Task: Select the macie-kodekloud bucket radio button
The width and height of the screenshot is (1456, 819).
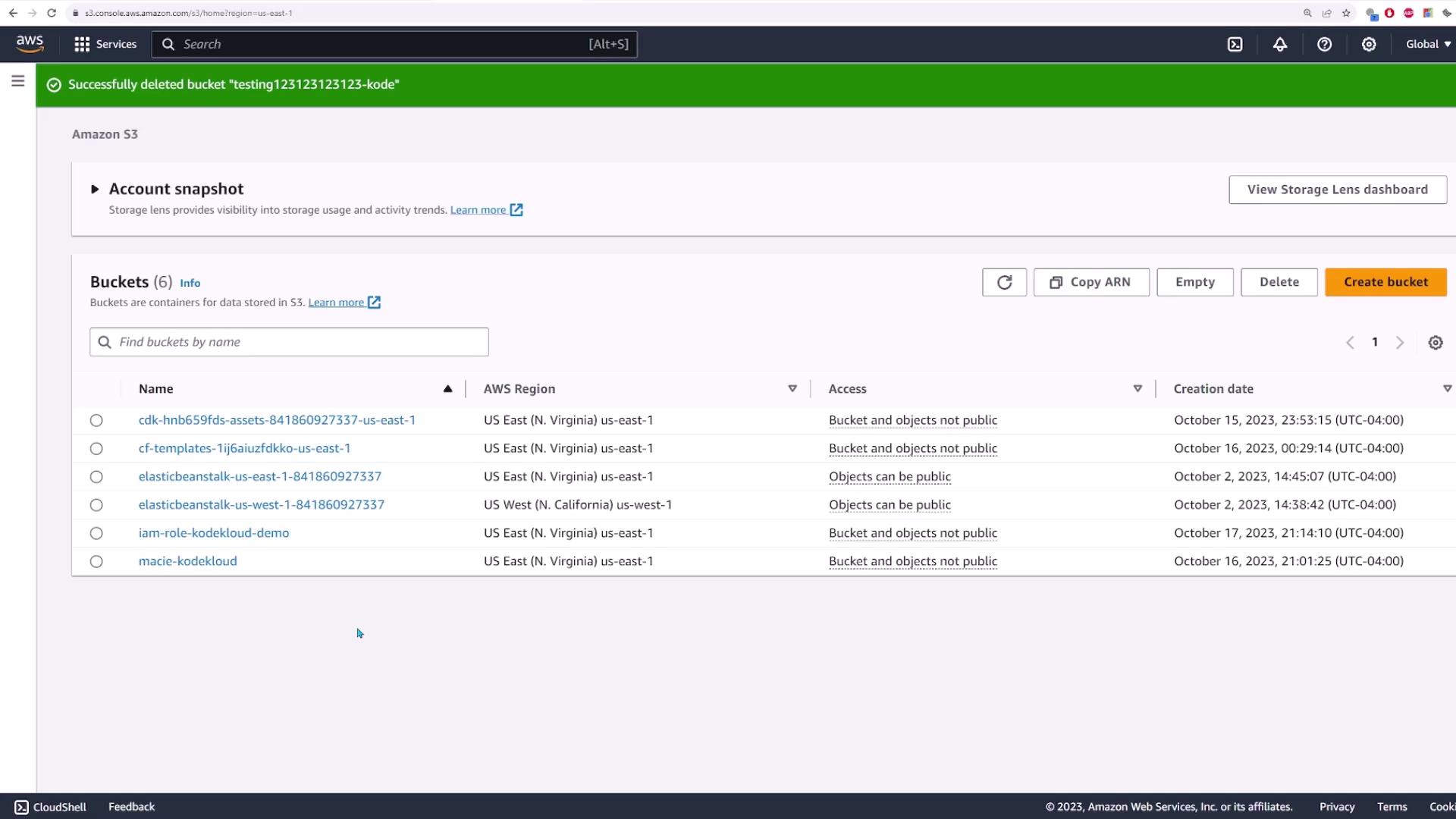Action: 96,562
